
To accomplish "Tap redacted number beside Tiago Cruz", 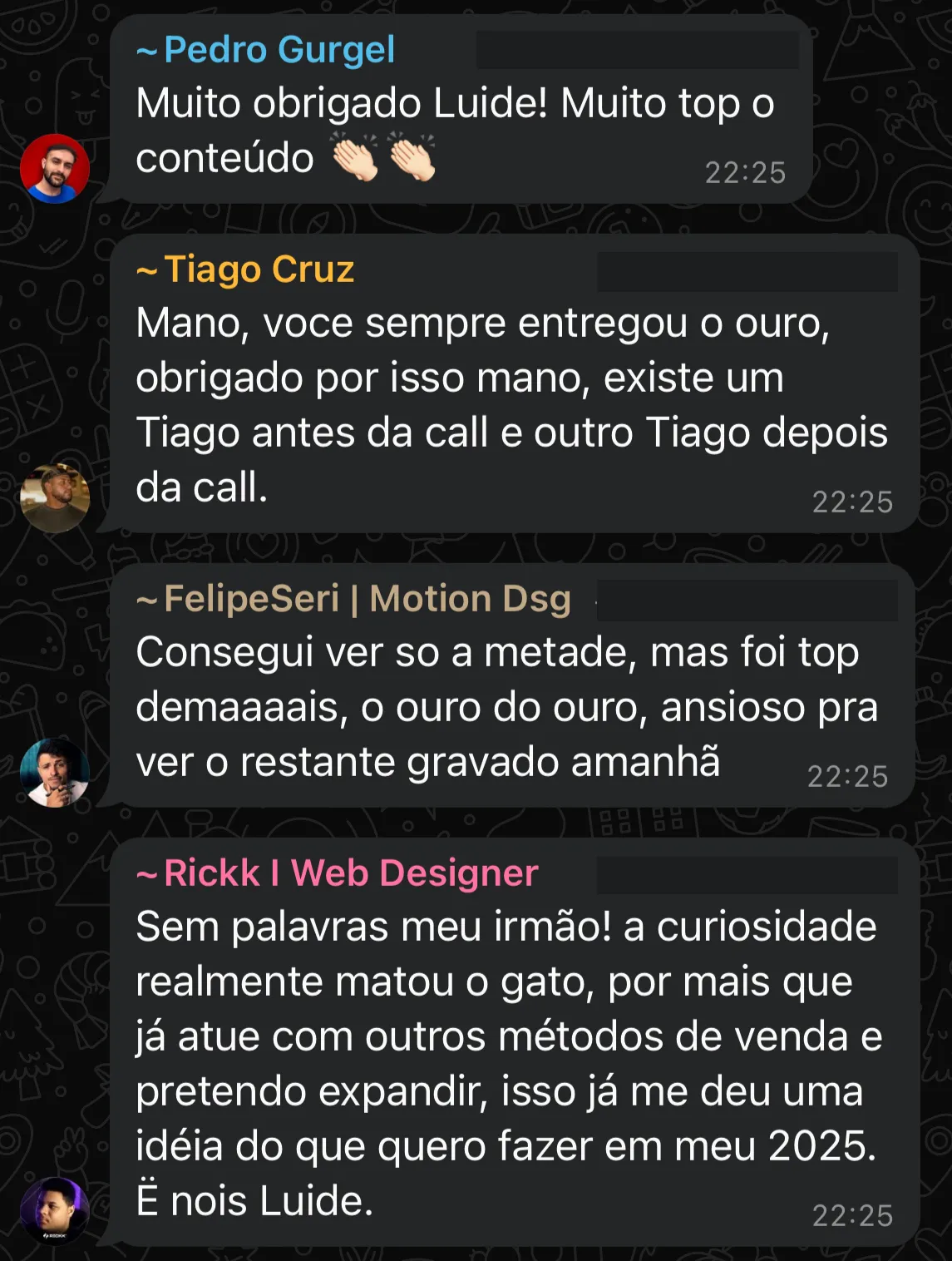I will 747,271.
